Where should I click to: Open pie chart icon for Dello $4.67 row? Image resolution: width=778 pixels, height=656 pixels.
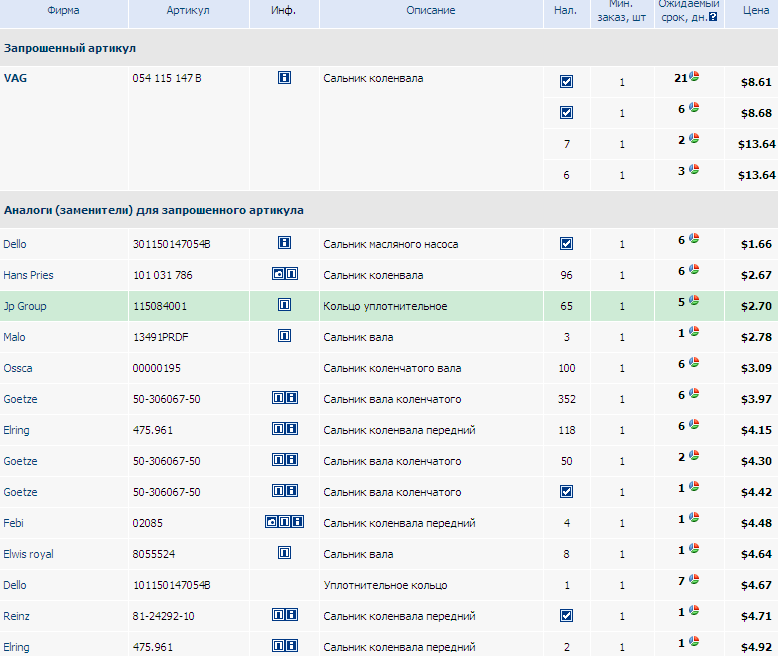pyautogui.click(x=694, y=580)
